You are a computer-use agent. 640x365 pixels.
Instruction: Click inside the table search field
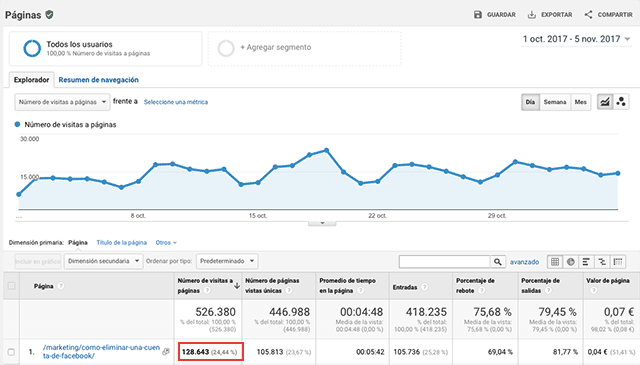[444, 262]
